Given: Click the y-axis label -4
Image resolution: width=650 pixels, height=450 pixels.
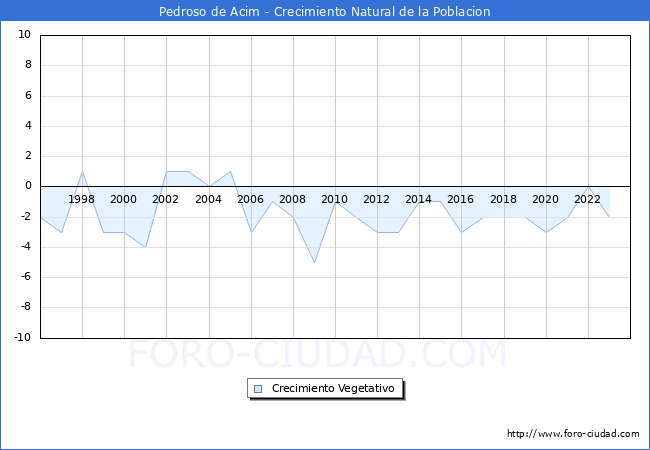Looking at the screenshot, I should 26,246.
